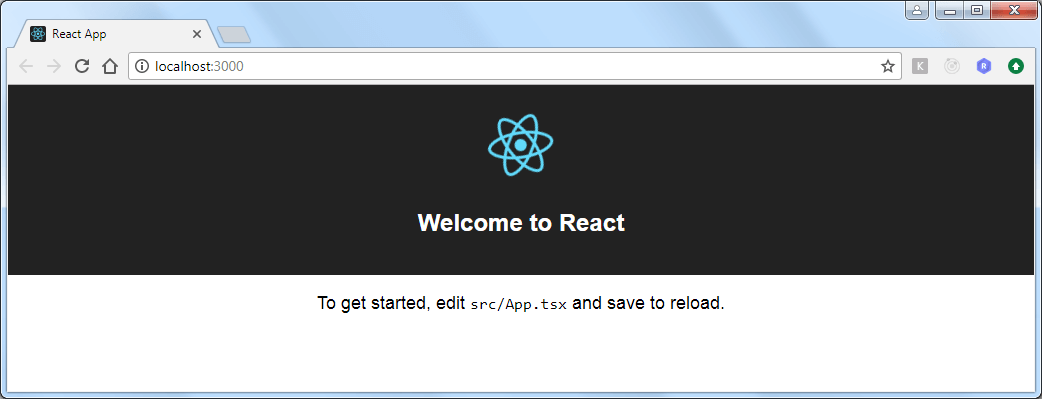Click the React favicon on the tab

[x=38, y=34]
